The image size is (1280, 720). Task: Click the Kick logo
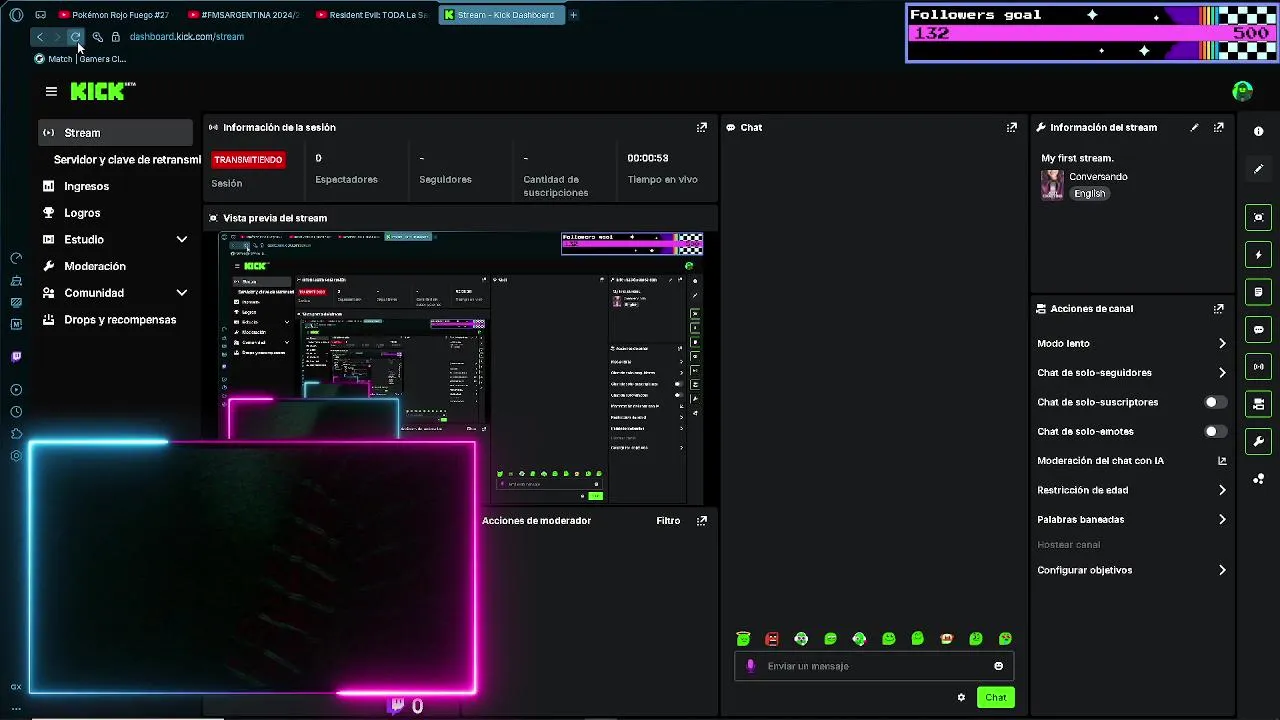tap(103, 91)
